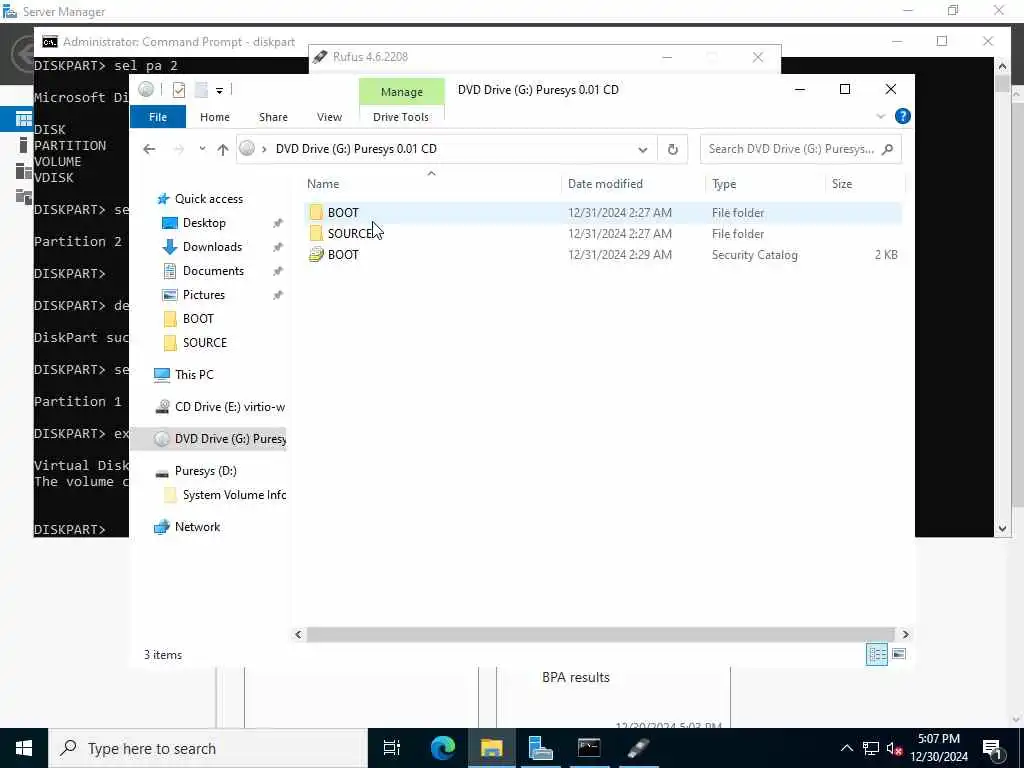The height and width of the screenshot is (768, 1024).
Task: Sort by the Name column header
Action: [323, 184]
